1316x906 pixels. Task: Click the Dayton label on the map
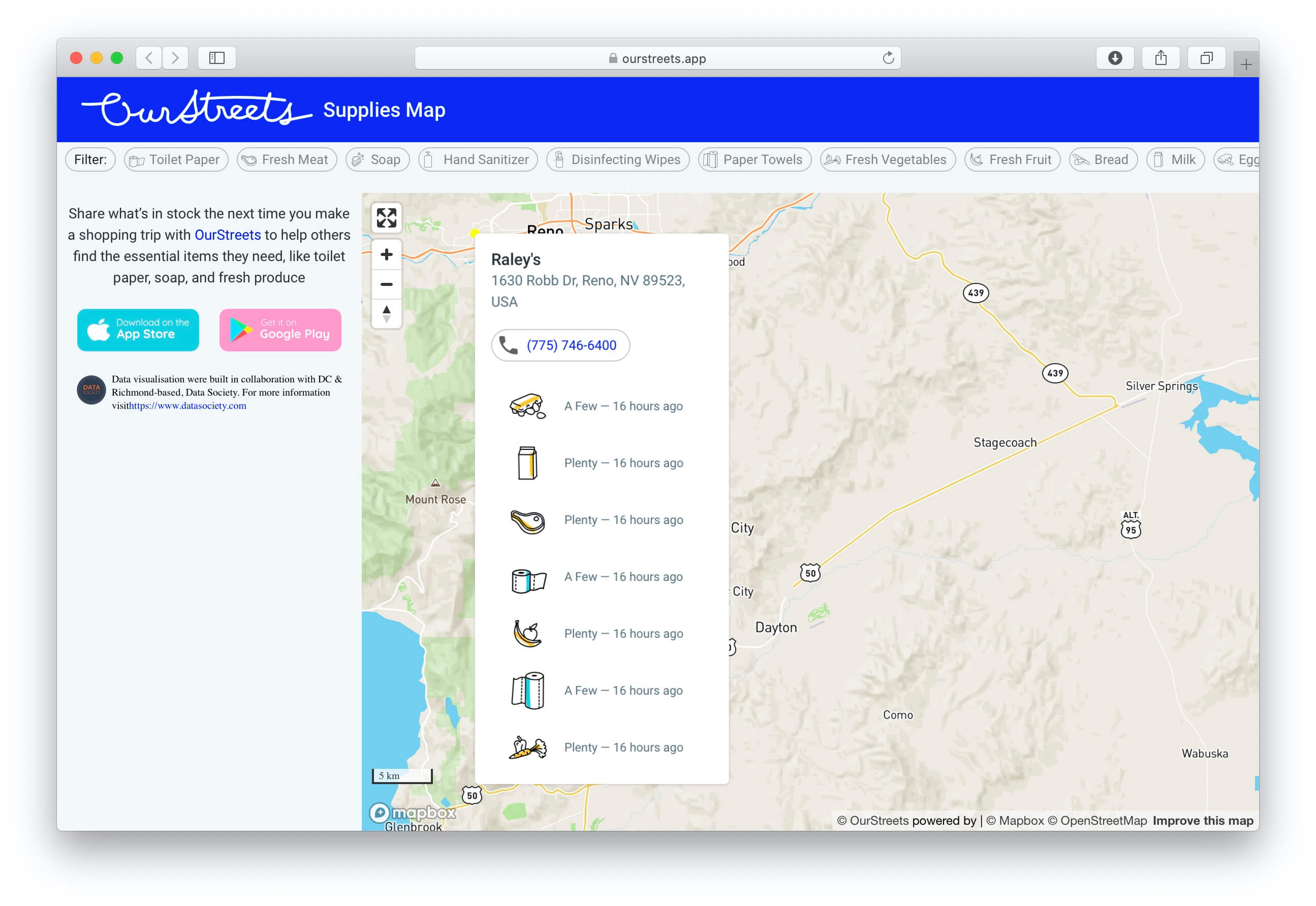click(x=775, y=627)
